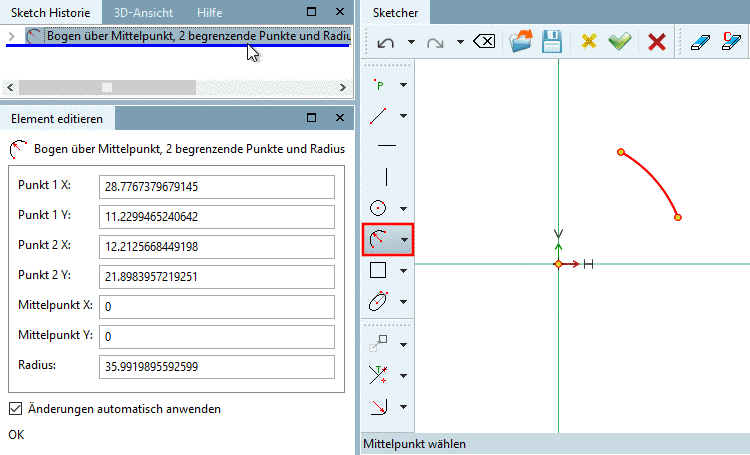The height and width of the screenshot is (455, 750).
Task: Switch to the 3D-Ansicht tab
Action: click(x=143, y=12)
